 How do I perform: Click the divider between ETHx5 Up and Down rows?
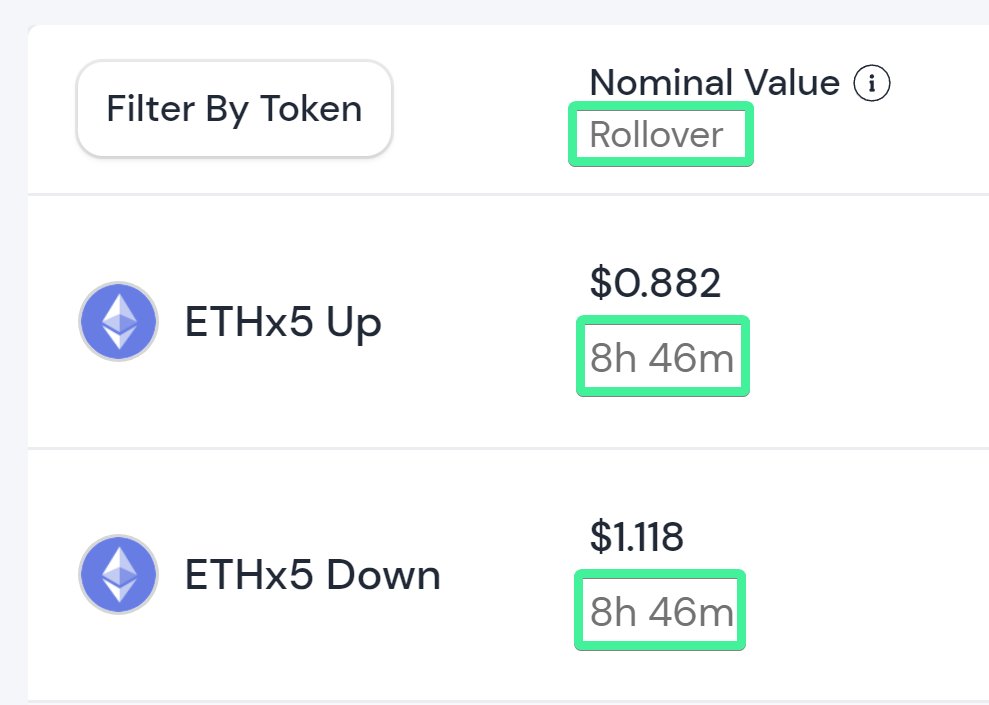pos(508,448)
